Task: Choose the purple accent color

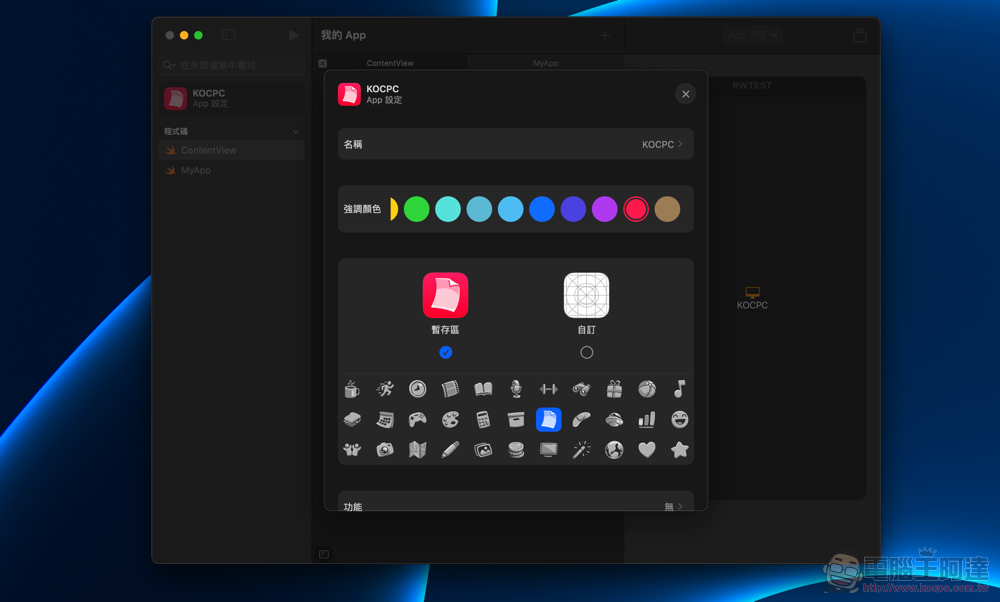Action: click(605, 209)
